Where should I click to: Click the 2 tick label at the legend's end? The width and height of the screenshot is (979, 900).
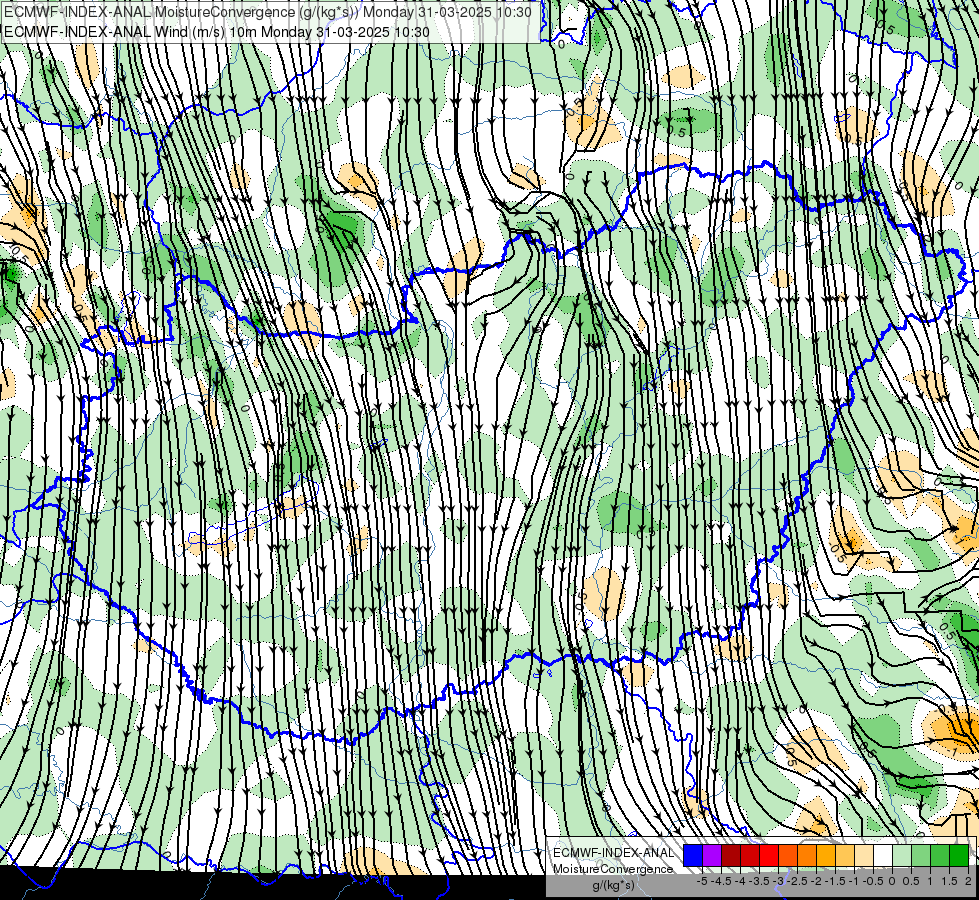click(x=968, y=881)
